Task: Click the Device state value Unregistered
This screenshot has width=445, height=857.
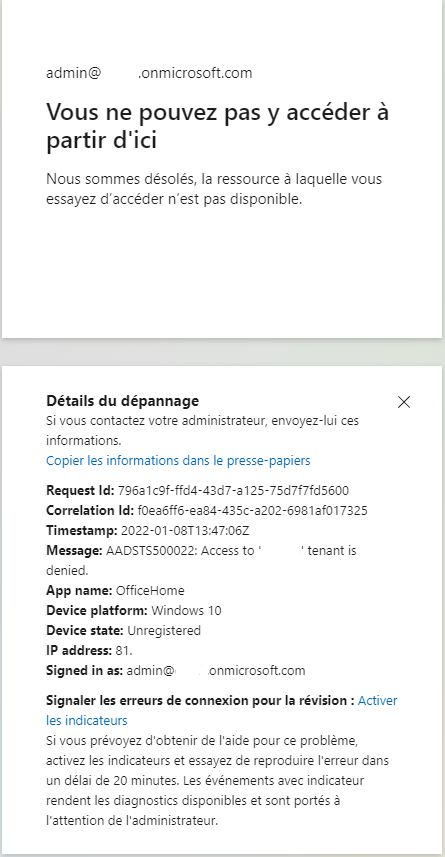Action: coord(164,631)
